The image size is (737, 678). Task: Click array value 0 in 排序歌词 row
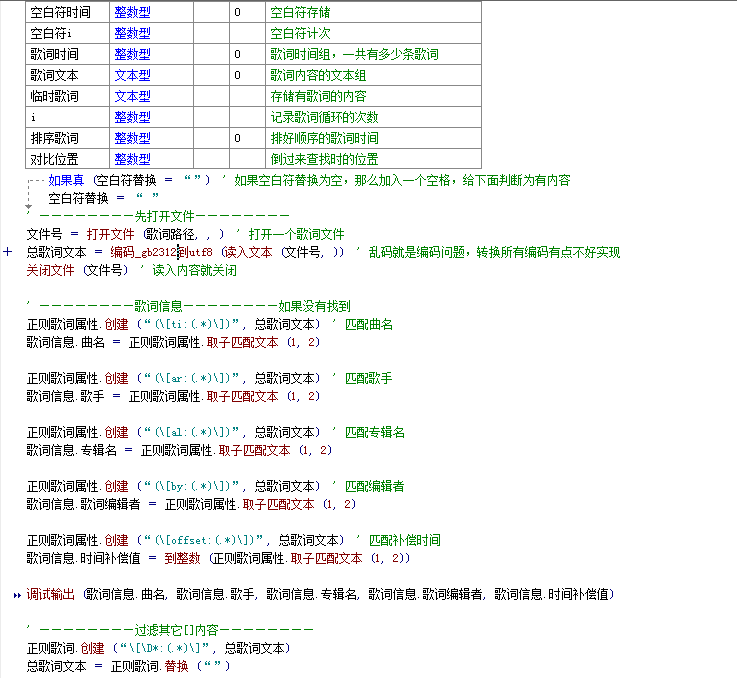point(237,138)
